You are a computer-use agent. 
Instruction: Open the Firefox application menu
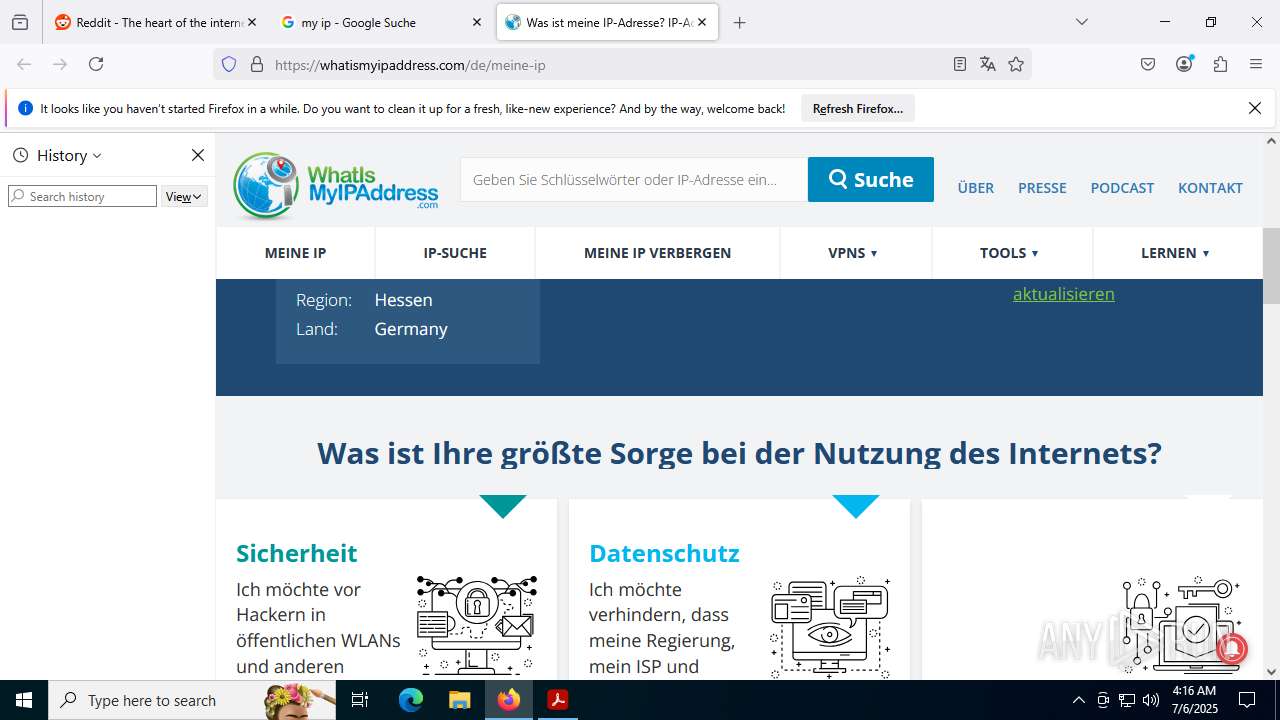pyautogui.click(x=1256, y=64)
